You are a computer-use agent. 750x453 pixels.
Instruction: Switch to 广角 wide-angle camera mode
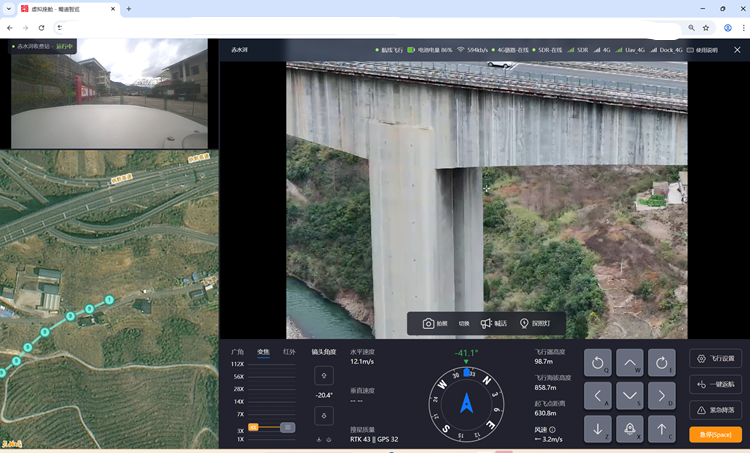click(238, 352)
